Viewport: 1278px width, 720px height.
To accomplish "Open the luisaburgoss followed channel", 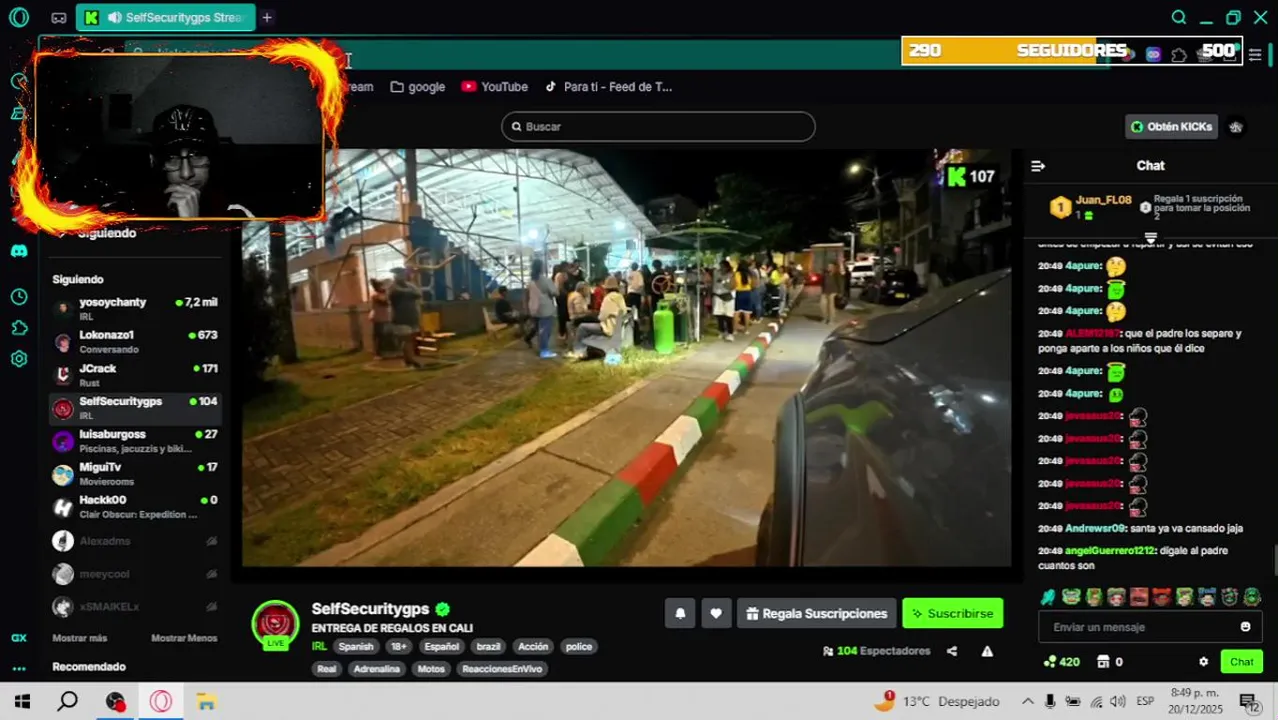I will (135, 440).
